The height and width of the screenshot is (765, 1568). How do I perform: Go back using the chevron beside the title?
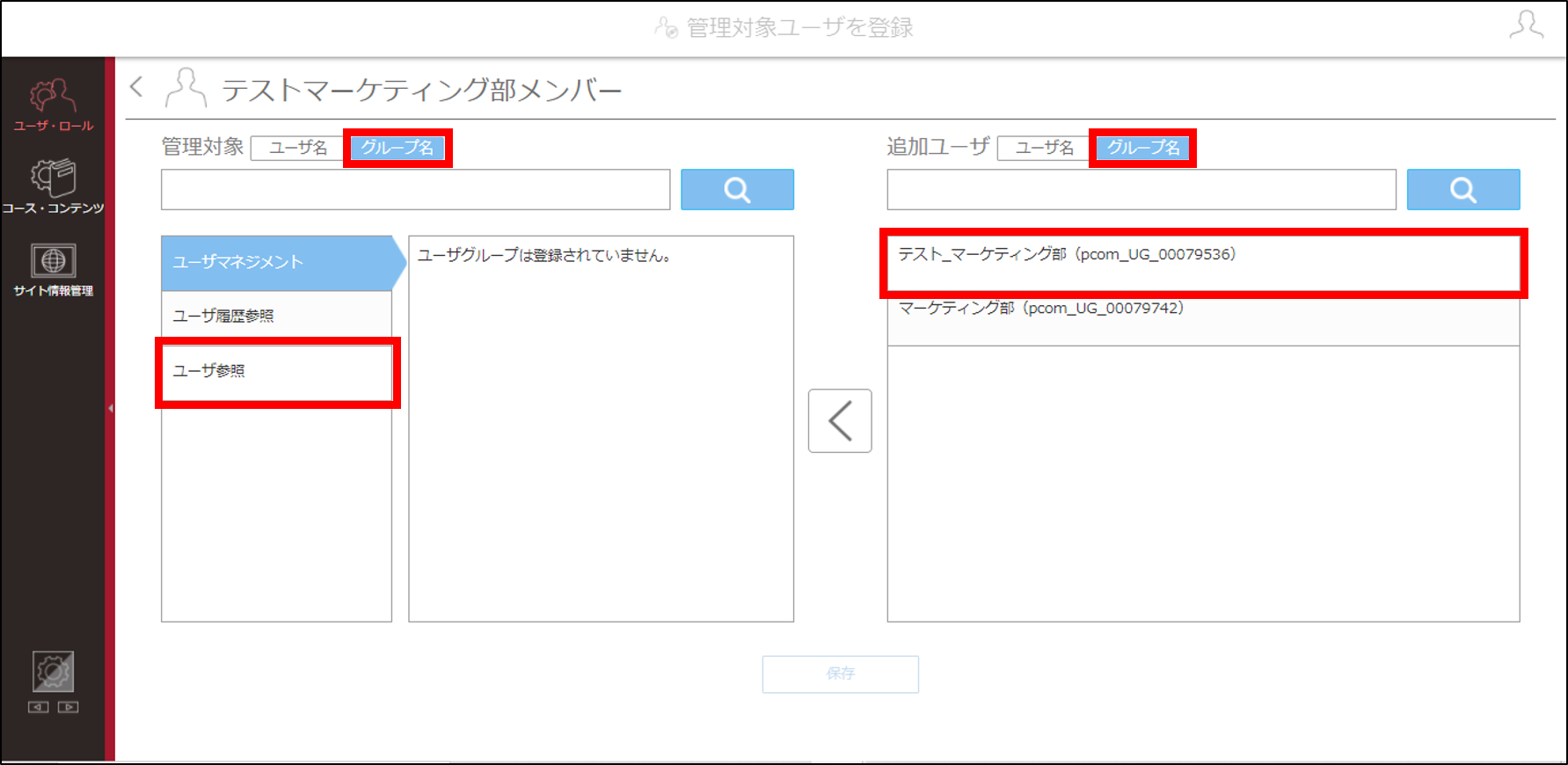[136, 87]
